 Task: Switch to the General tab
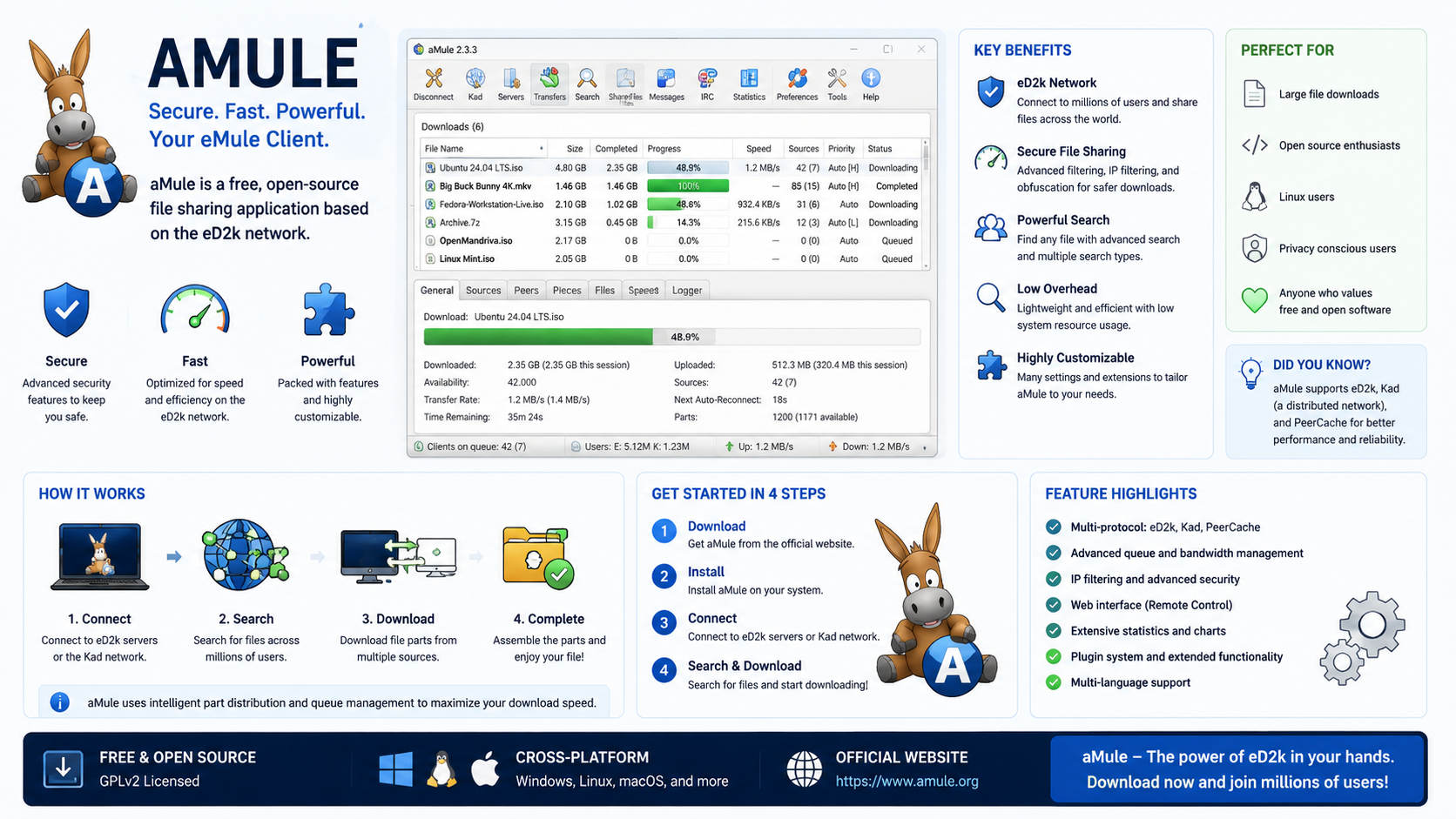click(x=437, y=291)
